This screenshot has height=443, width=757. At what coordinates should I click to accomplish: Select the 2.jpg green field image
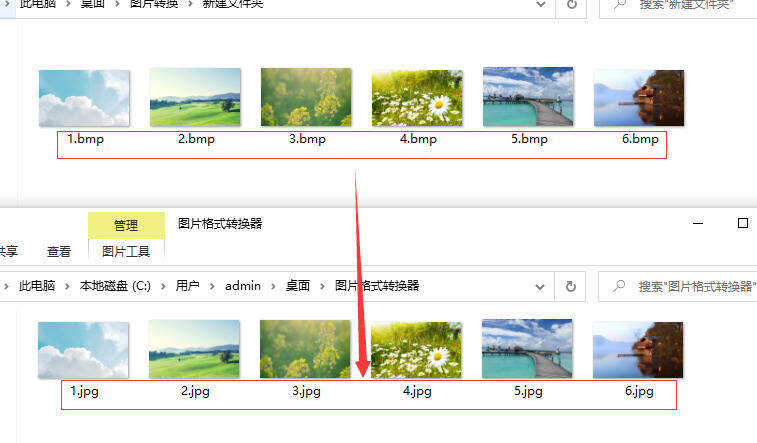coord(194,350)
